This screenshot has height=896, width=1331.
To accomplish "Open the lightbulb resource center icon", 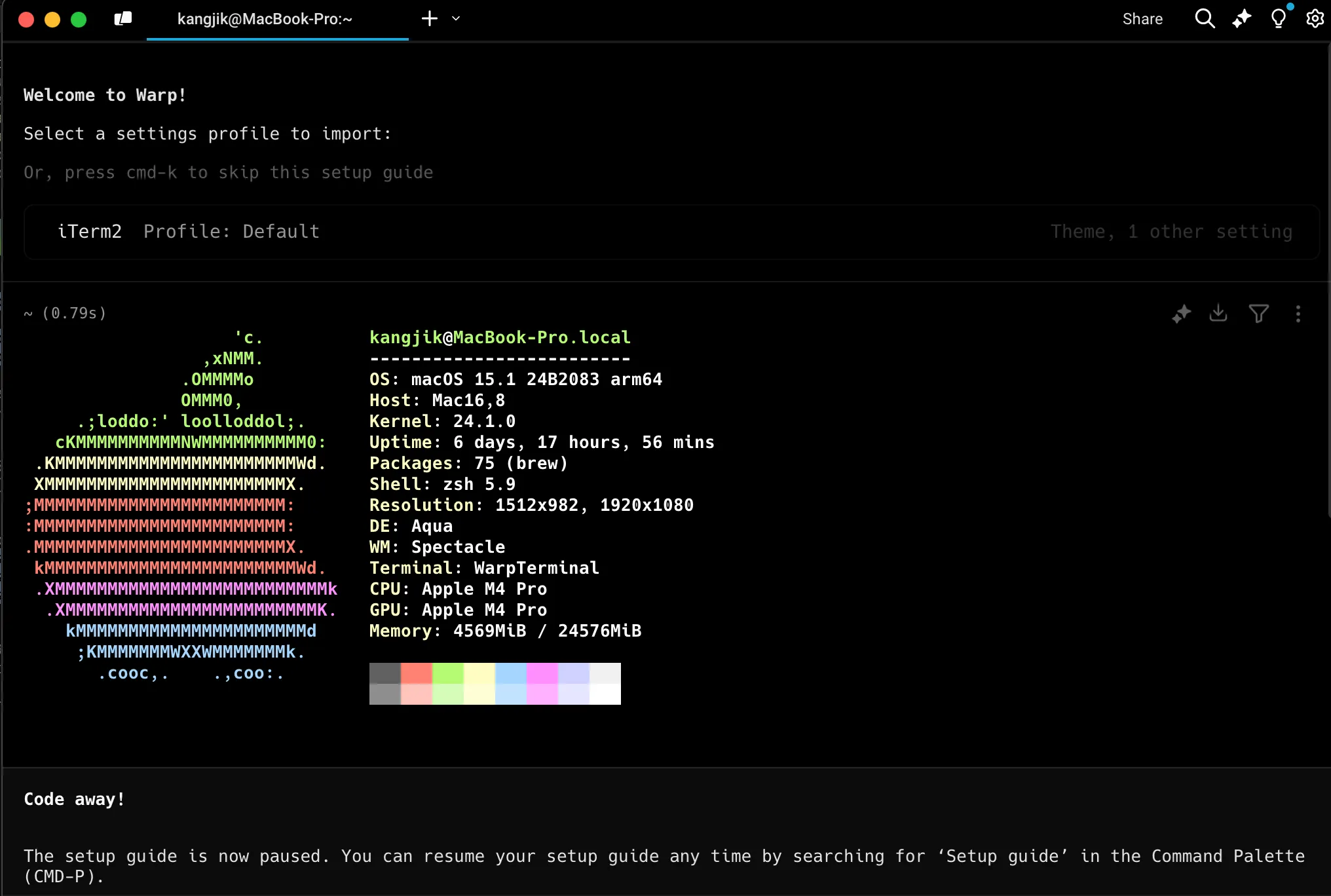I will (1278, 19).
